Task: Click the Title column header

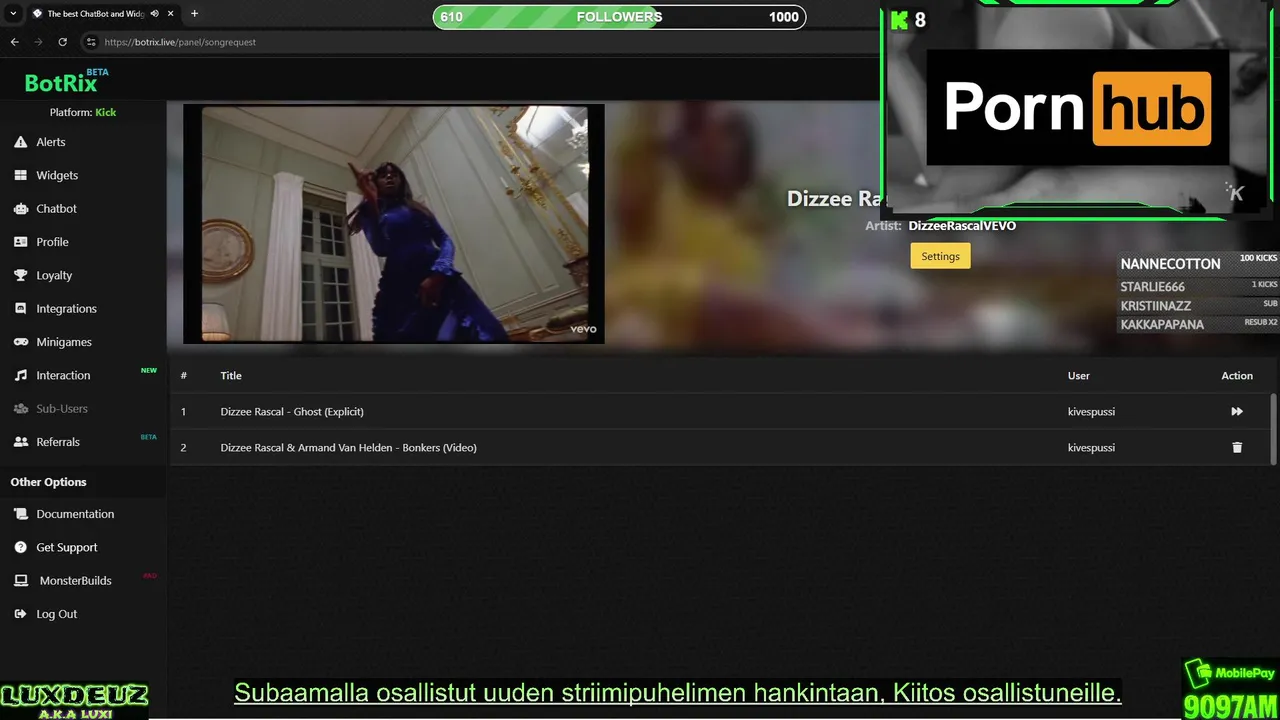Action: 231,376
